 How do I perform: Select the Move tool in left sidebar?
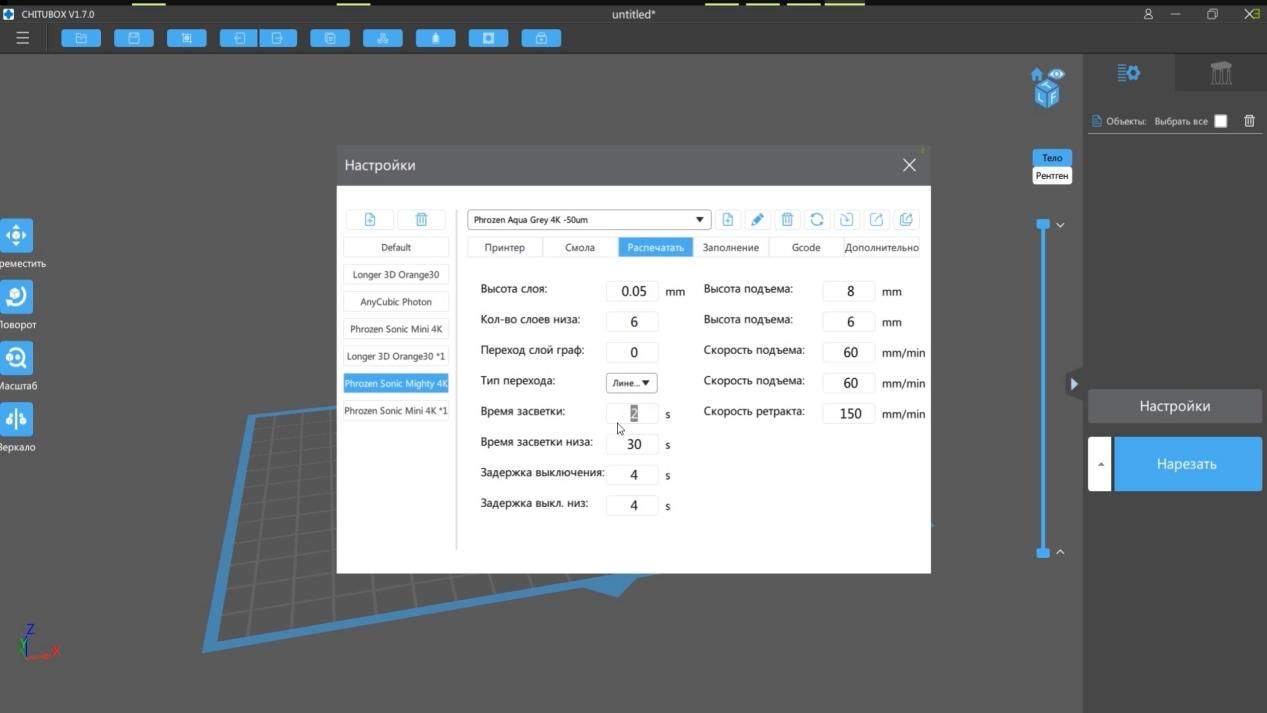(16, 236)
